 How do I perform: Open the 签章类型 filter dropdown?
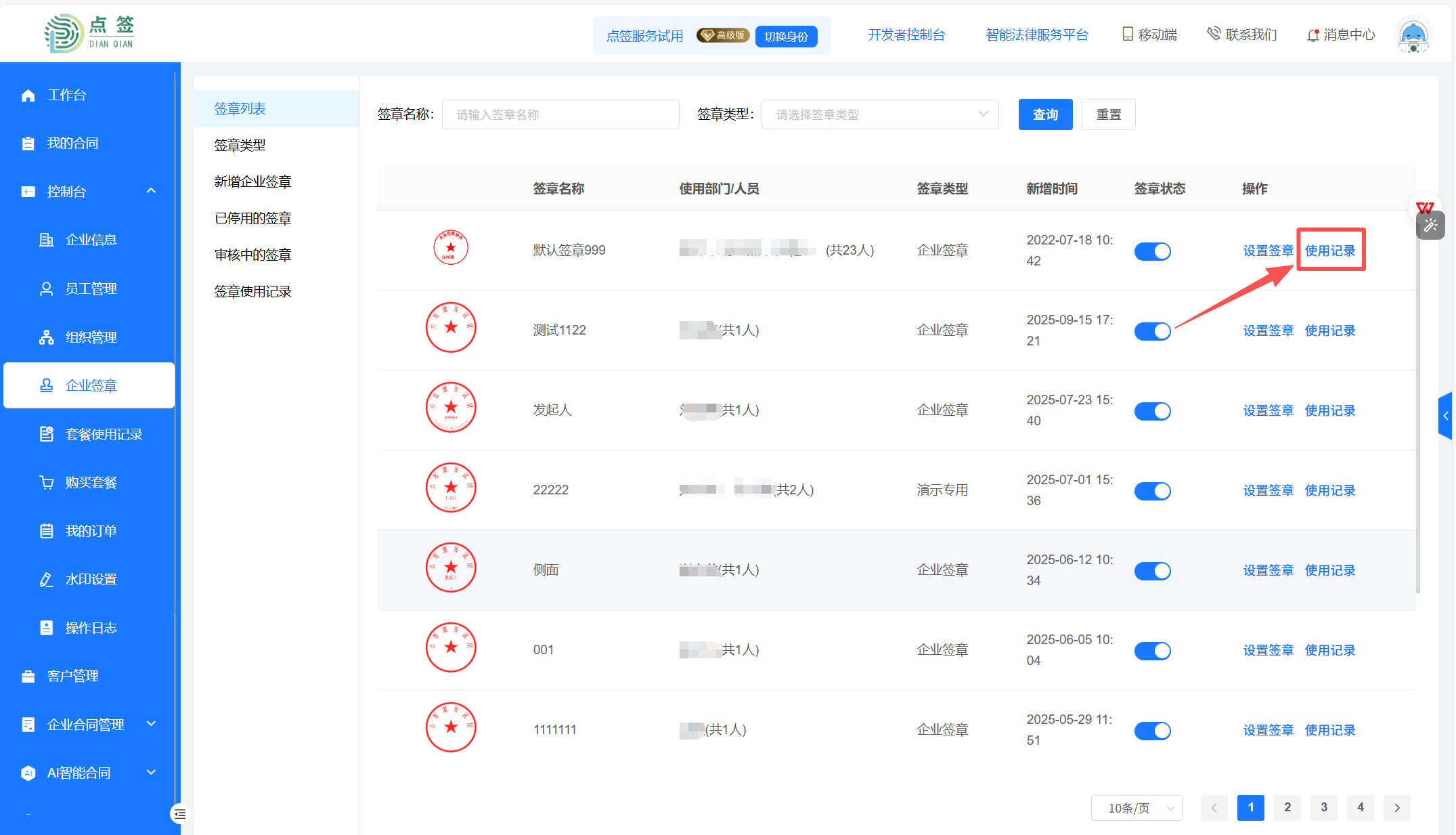pyautogui.click(x=879, y=114)
